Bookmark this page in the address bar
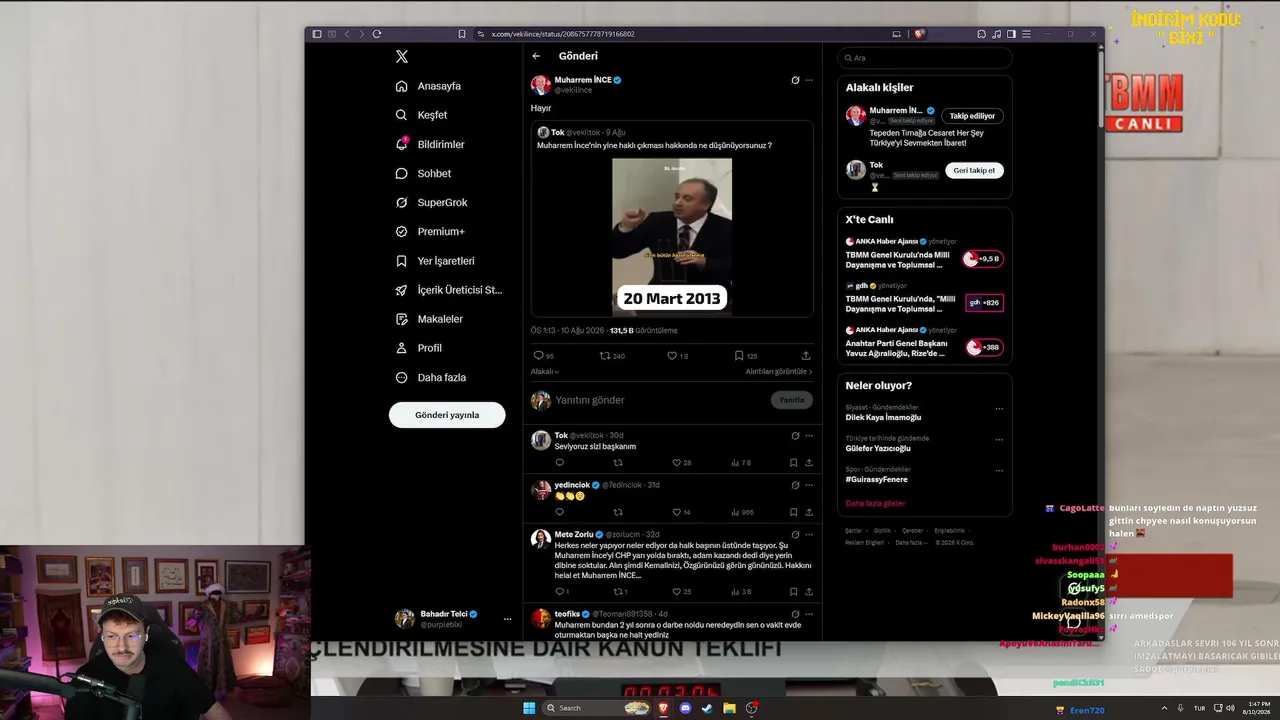The image size is (1280, 720). point(461,34)
